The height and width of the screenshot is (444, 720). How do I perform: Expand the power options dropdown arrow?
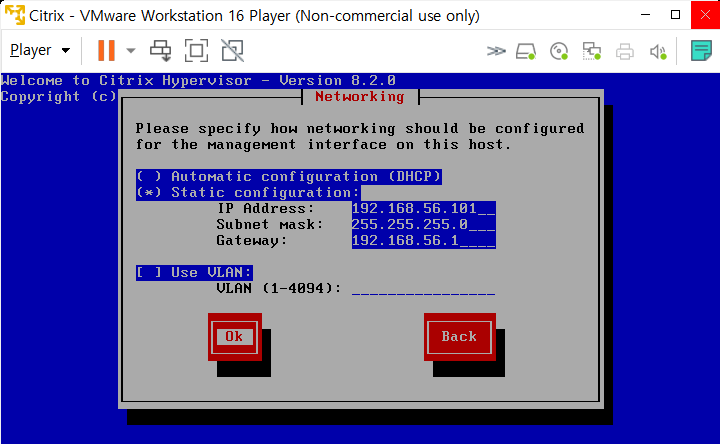(131, 51)
